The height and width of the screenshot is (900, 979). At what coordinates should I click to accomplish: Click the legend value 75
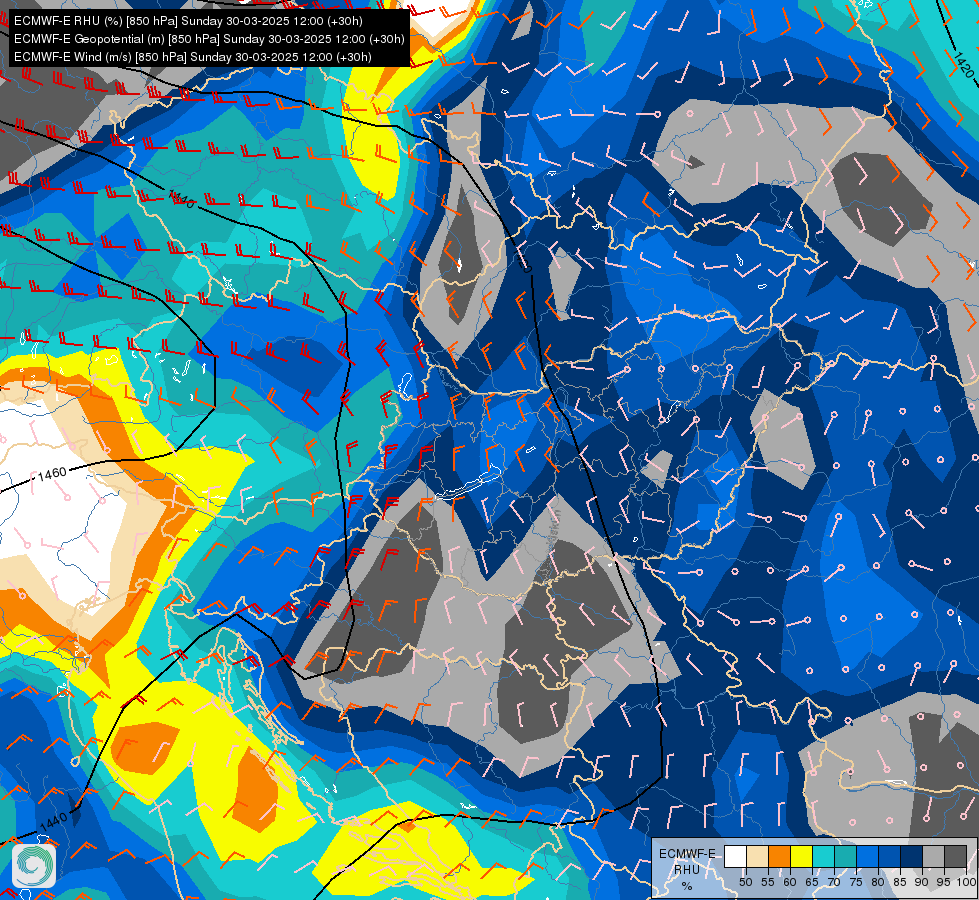pyautogui.click(x=856, y=882)
